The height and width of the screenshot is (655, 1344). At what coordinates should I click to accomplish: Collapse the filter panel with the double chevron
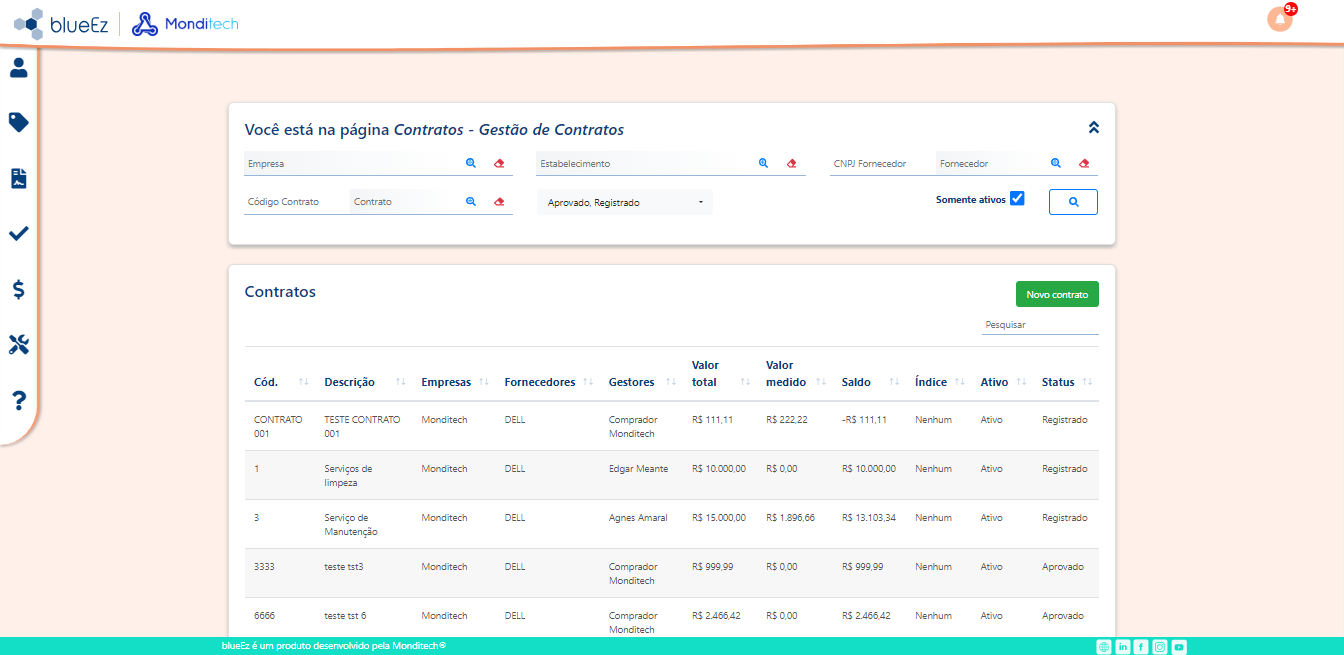pos(1093,127)
